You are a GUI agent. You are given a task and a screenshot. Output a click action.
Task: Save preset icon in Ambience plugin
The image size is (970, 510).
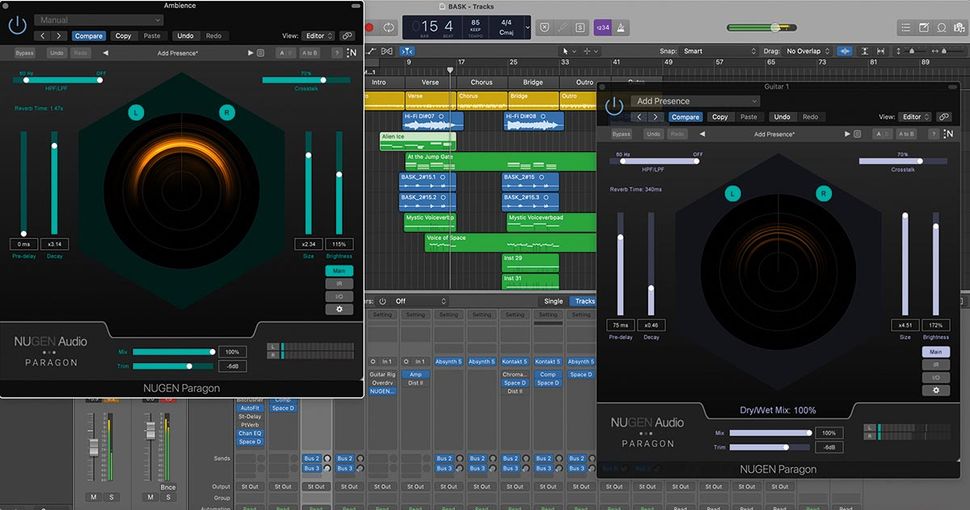(x=261, y=52)
